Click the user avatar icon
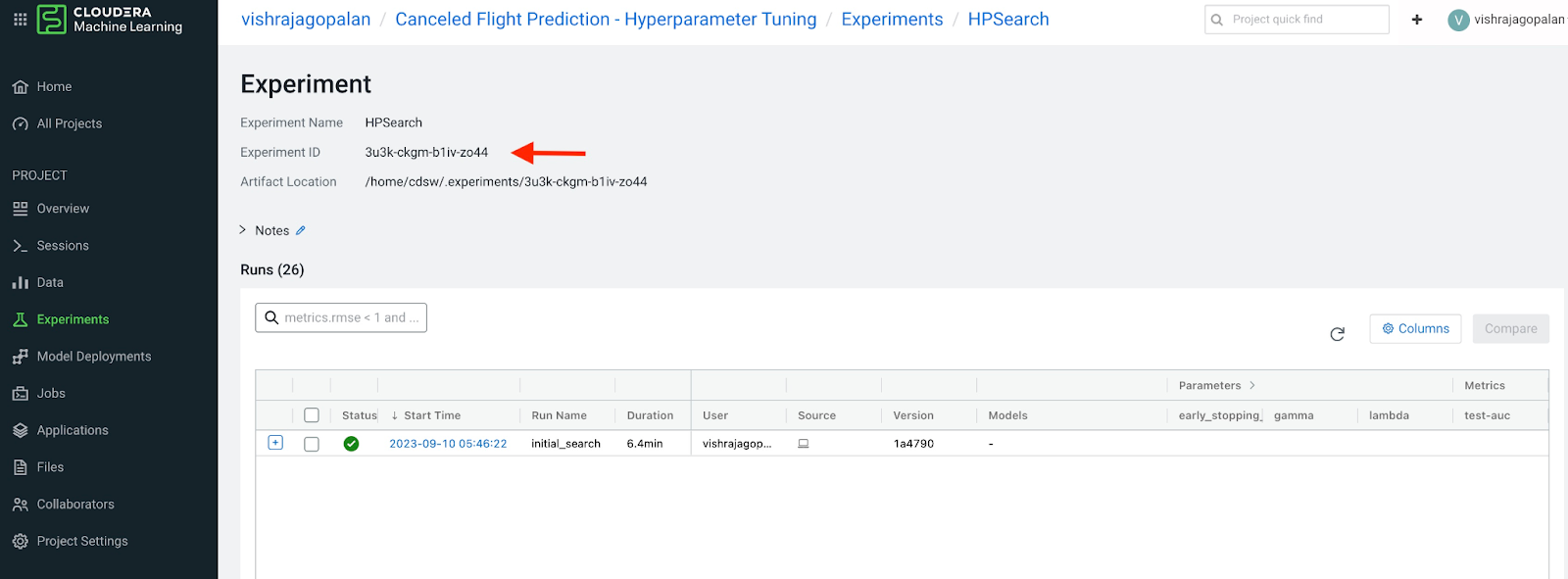Image resolution: width=1568 pixels, height=579 pixels. 1458,20
